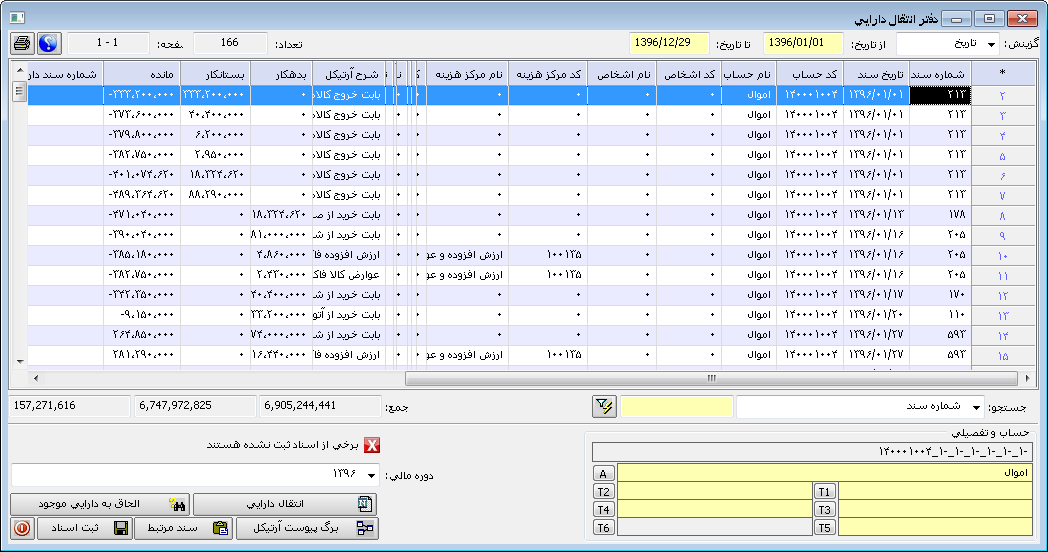1048x552 pixels.
Task: Click the date cell ۱۳۹۶/۰۱/۱۳
Action: pyautogui.click(x=876, y=215)
